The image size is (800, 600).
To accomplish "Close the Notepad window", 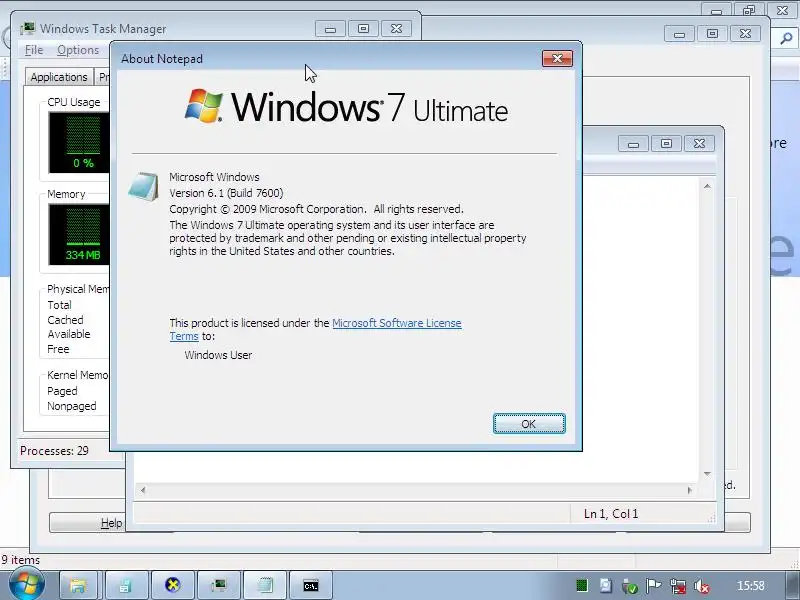I will coord(699,144).
